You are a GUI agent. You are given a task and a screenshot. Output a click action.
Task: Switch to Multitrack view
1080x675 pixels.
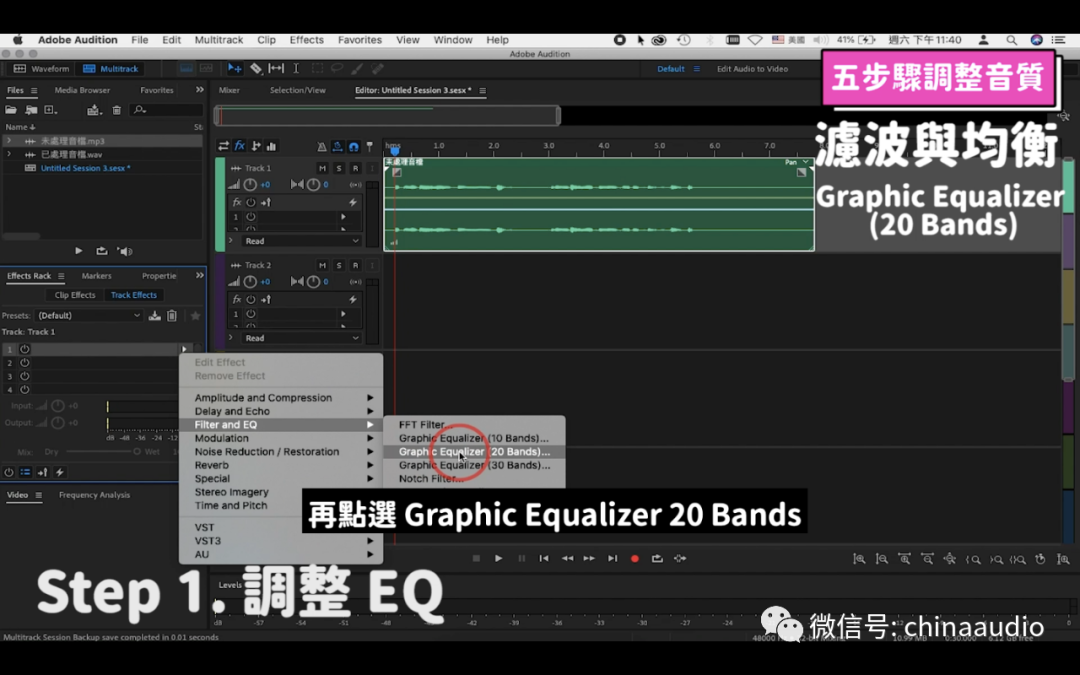click(111, 69)
